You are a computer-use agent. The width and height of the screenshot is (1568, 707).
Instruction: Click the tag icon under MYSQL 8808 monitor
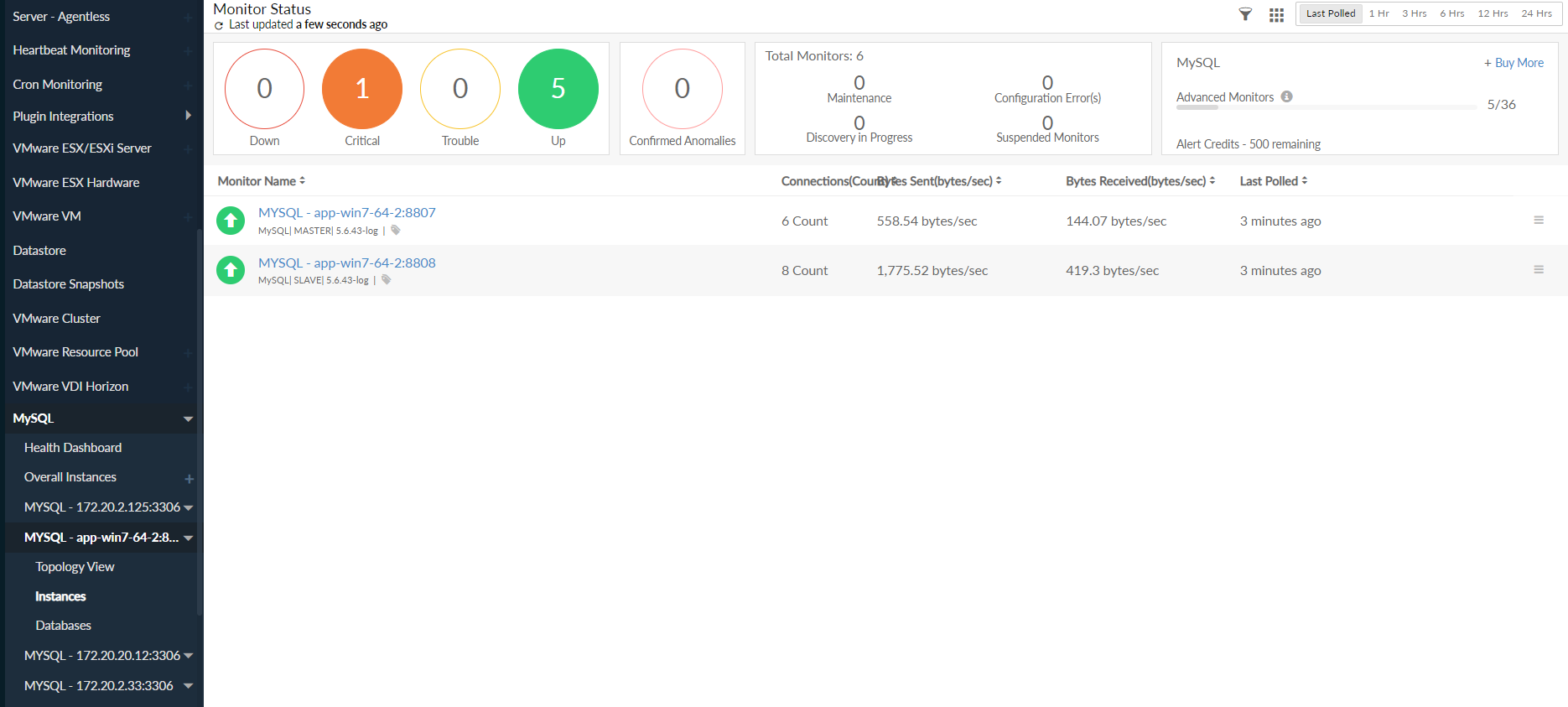(x=387, y=280)
